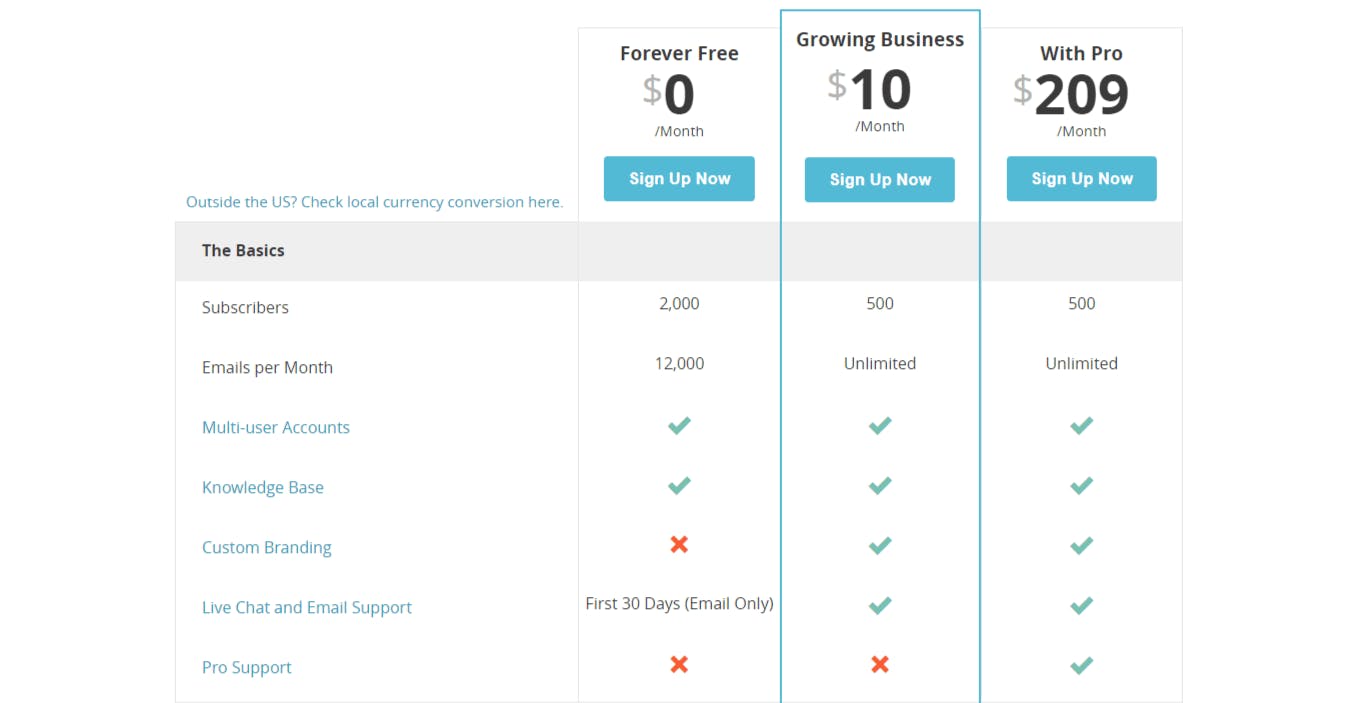
Task: Click With Pro checkmark for Pro Support
Action: tap(1081, 666)
